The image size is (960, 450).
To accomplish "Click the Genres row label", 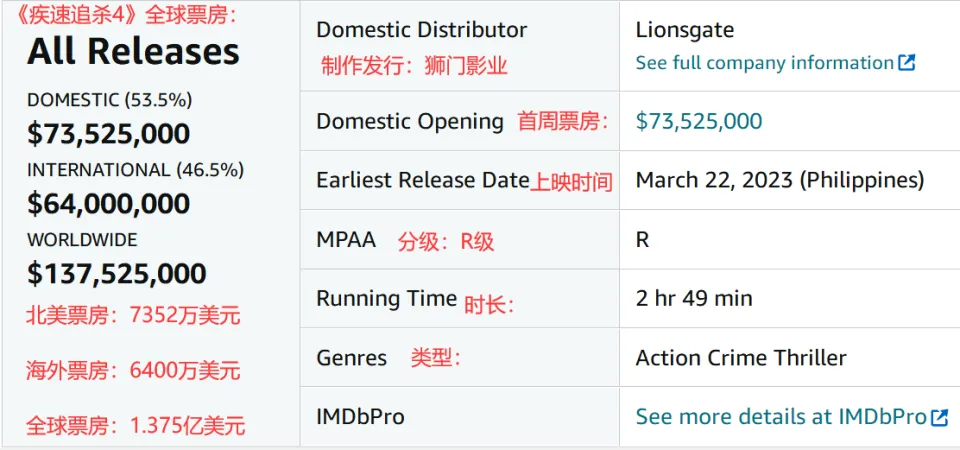I will (x=351, y=357).
